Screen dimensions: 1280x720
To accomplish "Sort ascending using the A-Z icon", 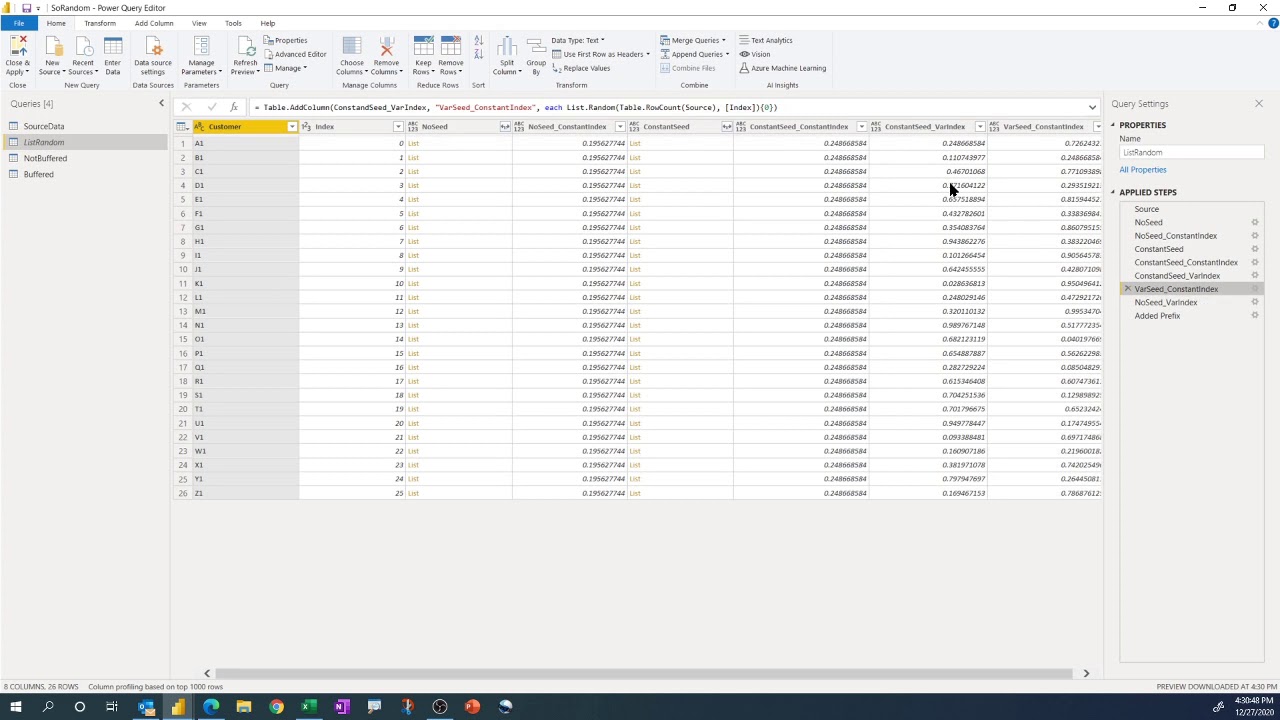I will tap(478, 41).
